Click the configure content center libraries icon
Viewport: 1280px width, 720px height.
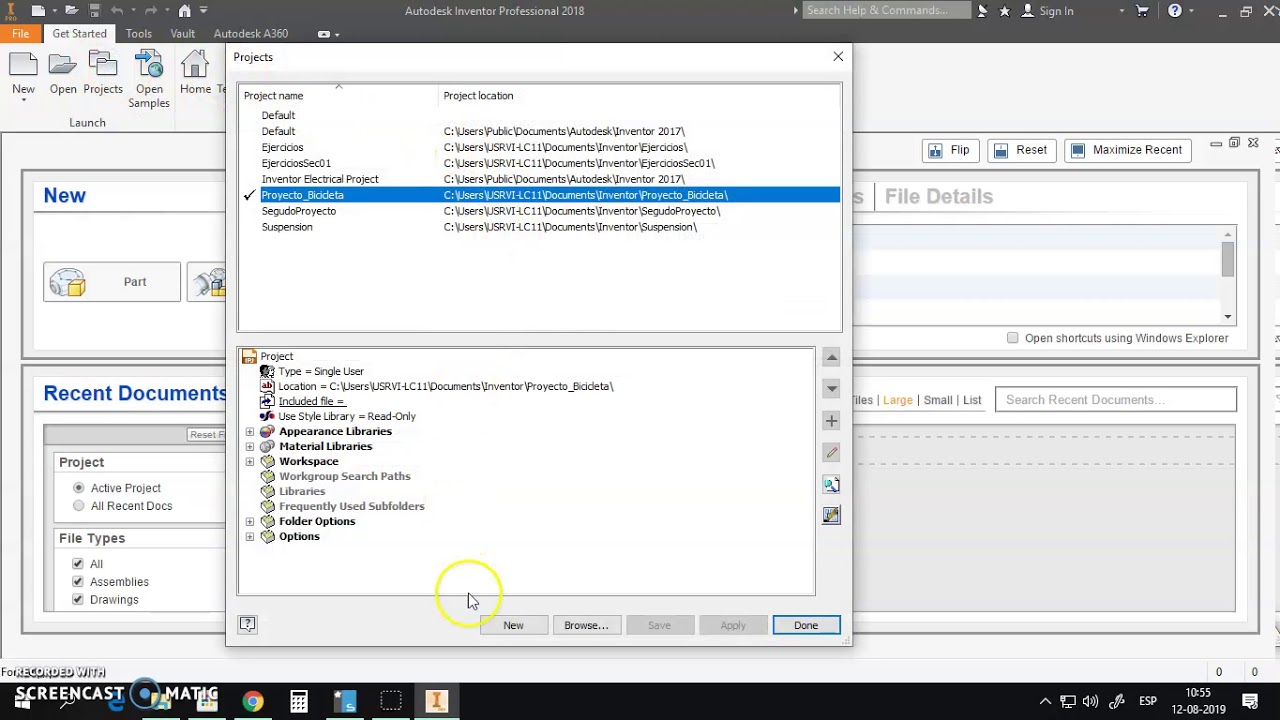(x=831, y=515)
